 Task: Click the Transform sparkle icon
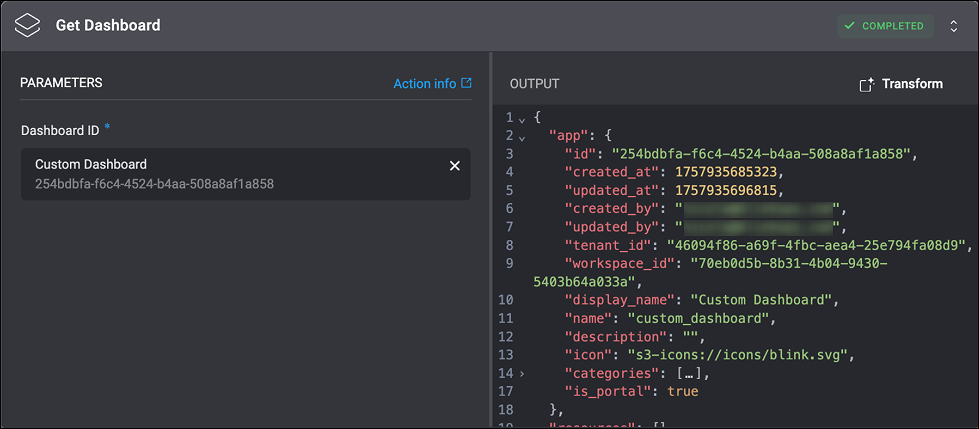pyautogui.click(x=866, y=85)
